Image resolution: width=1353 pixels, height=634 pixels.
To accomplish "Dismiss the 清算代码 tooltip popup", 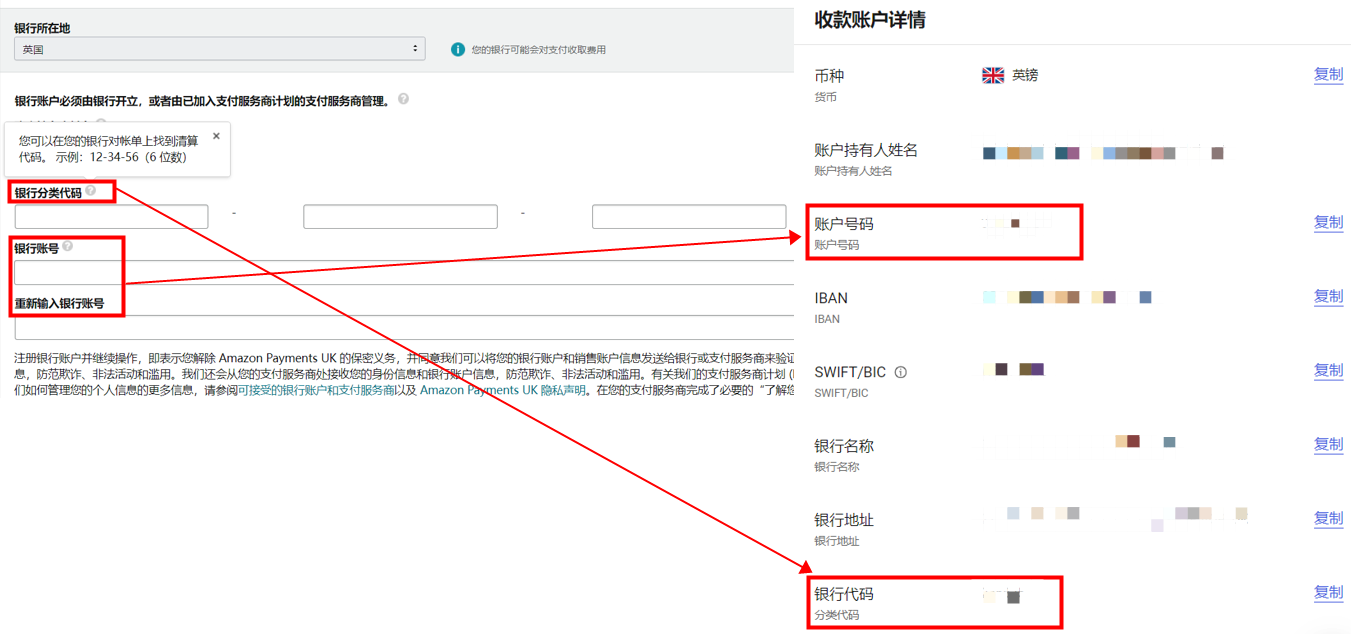I will click(x=216, y=136).
